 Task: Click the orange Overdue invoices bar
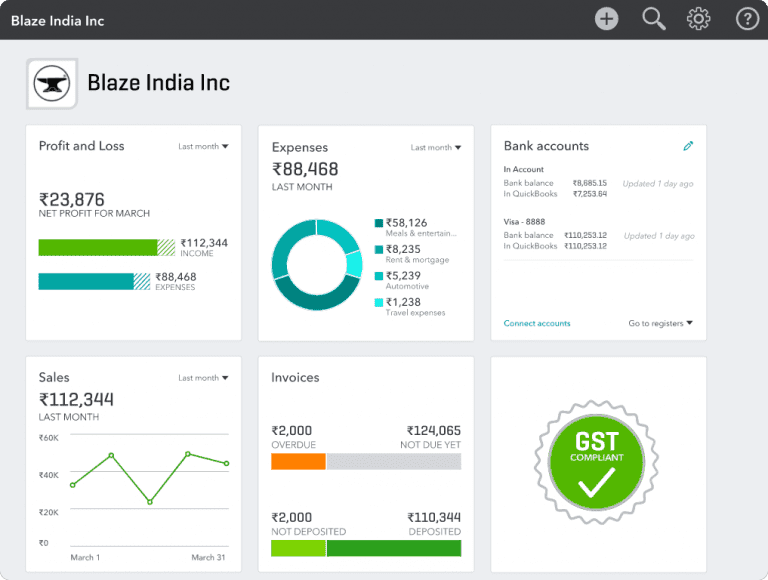point(298,461)
